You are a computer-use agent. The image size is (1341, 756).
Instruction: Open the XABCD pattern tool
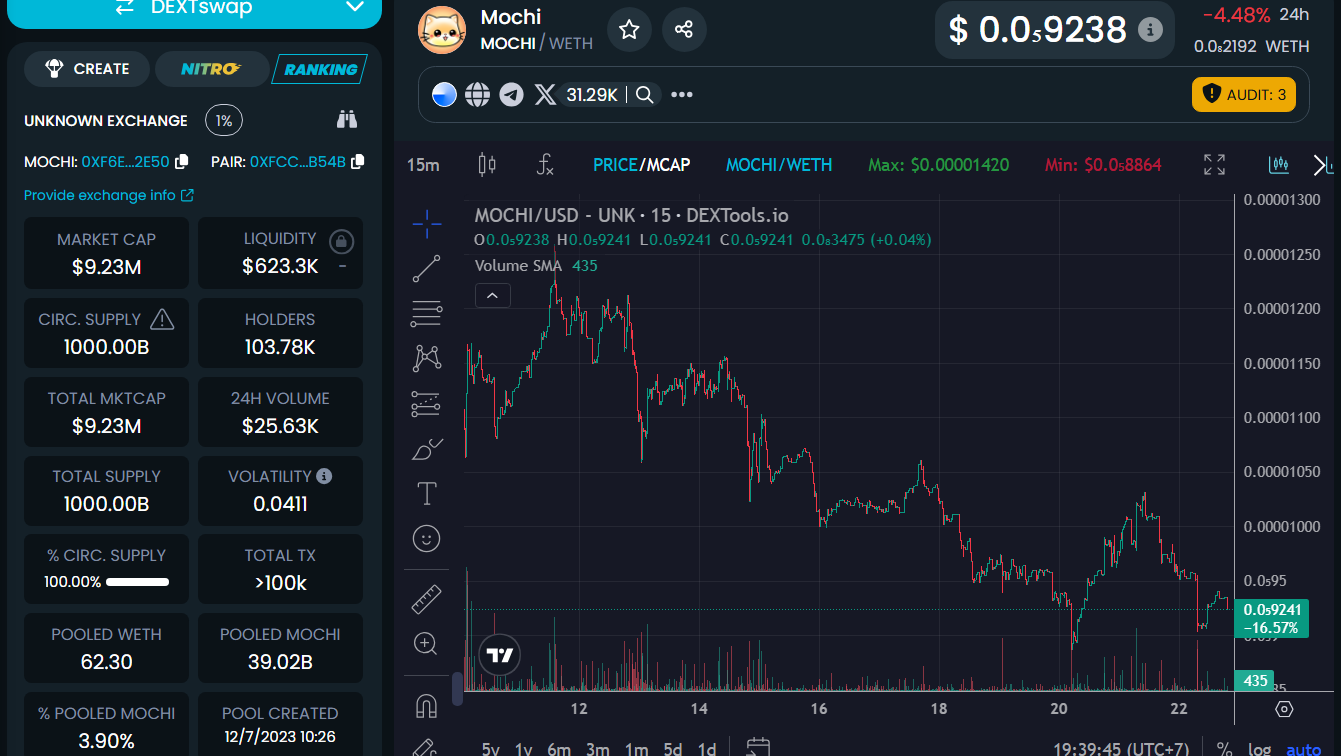click(x=426, y=357)
